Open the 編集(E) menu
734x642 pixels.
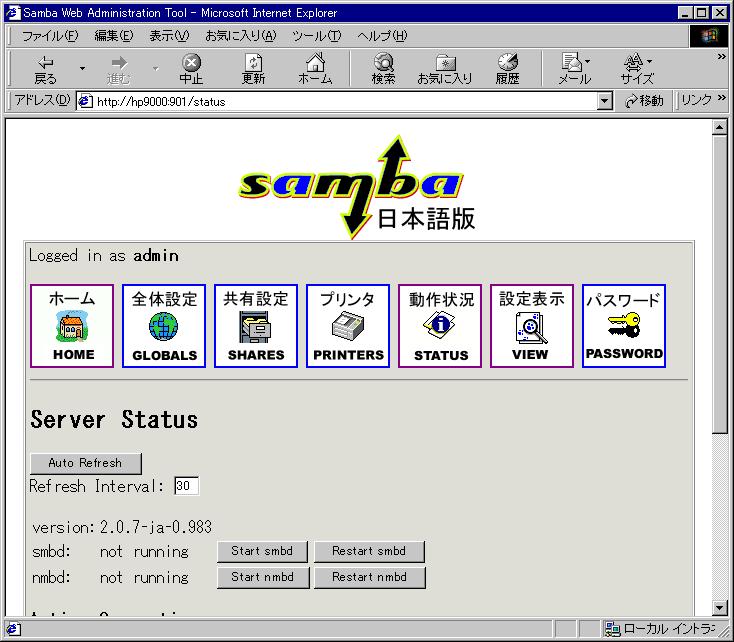(x=114, y=36)
